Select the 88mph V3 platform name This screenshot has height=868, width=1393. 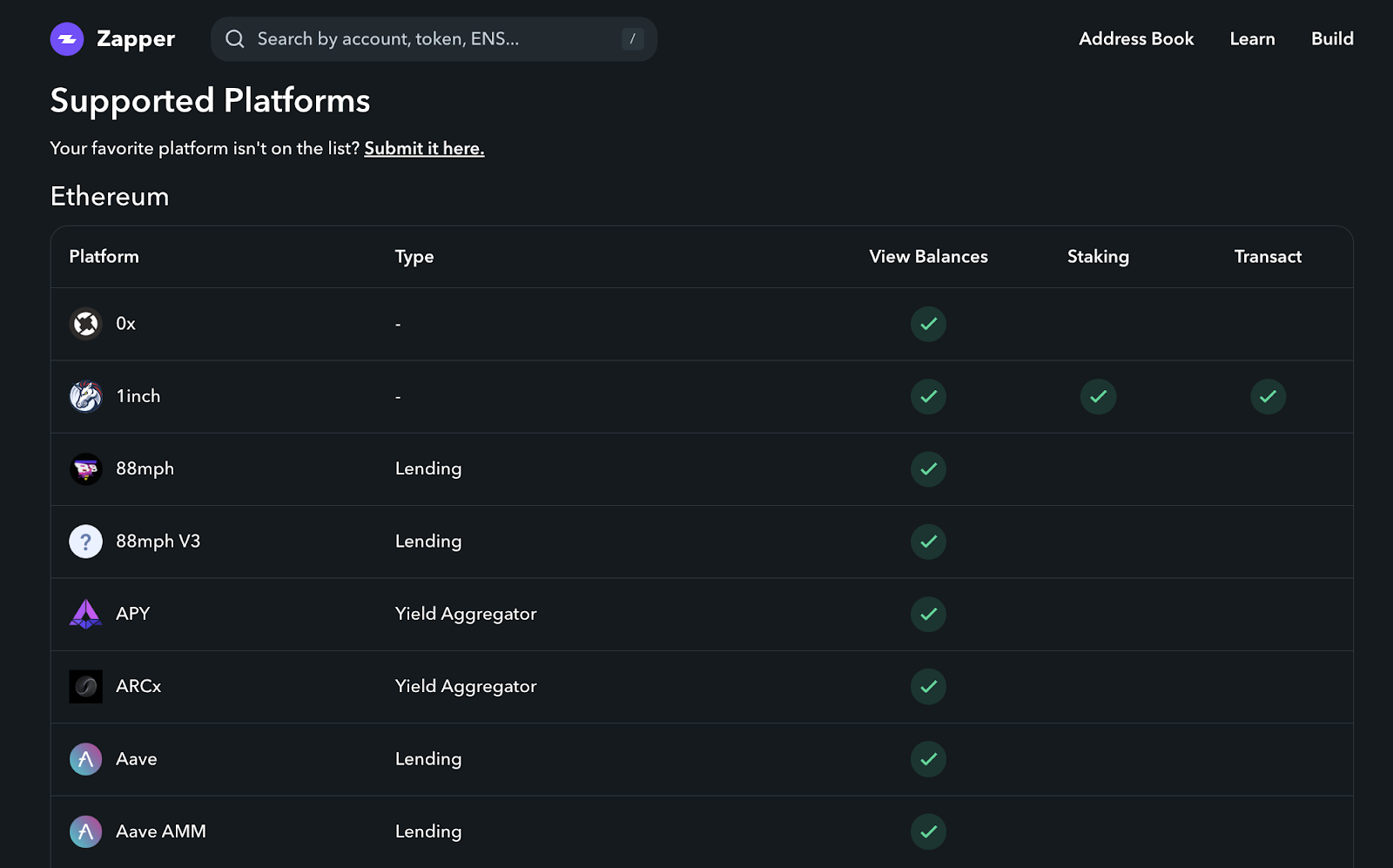coord(158,542)
